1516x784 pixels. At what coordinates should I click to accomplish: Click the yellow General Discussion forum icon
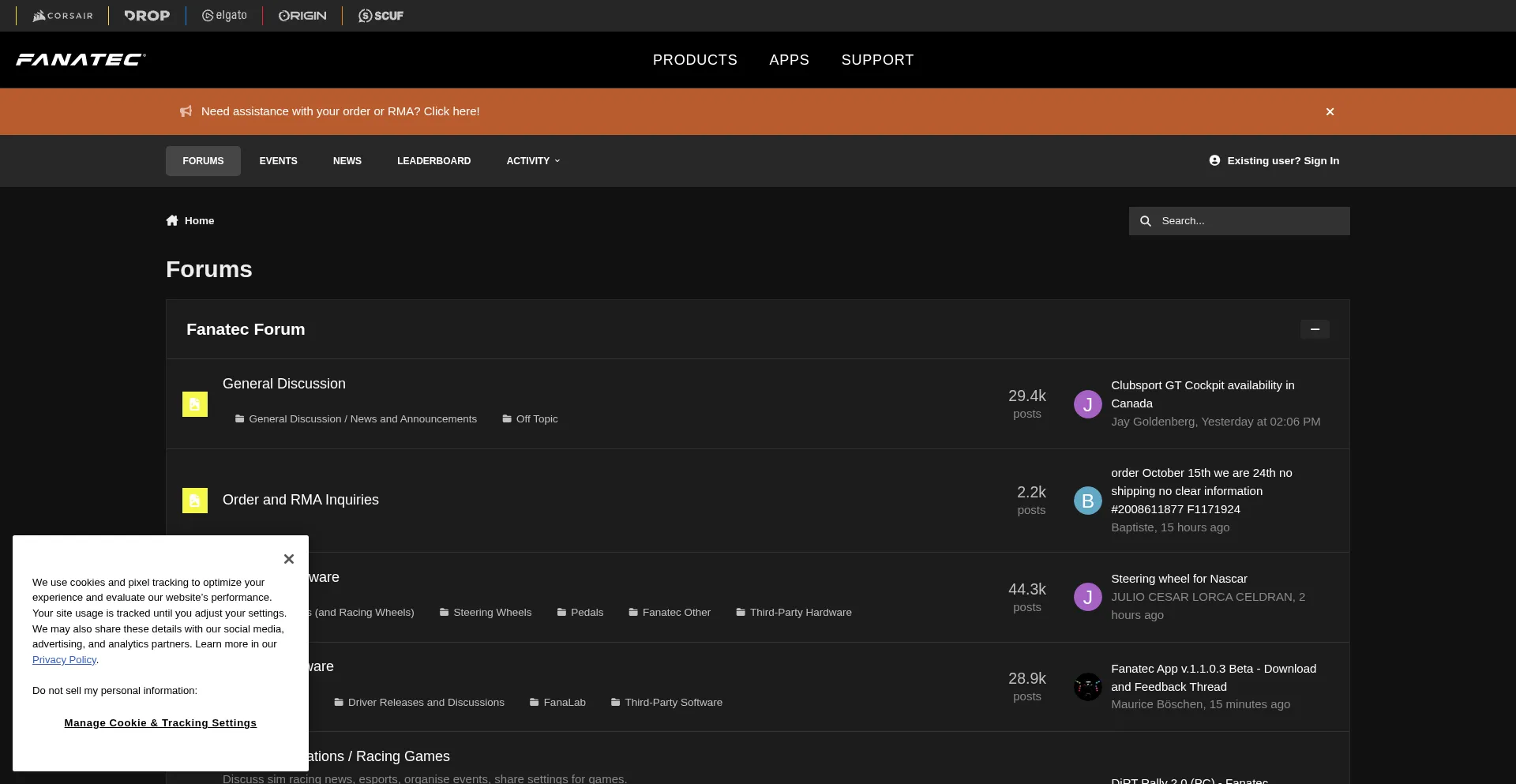(195, 404)
